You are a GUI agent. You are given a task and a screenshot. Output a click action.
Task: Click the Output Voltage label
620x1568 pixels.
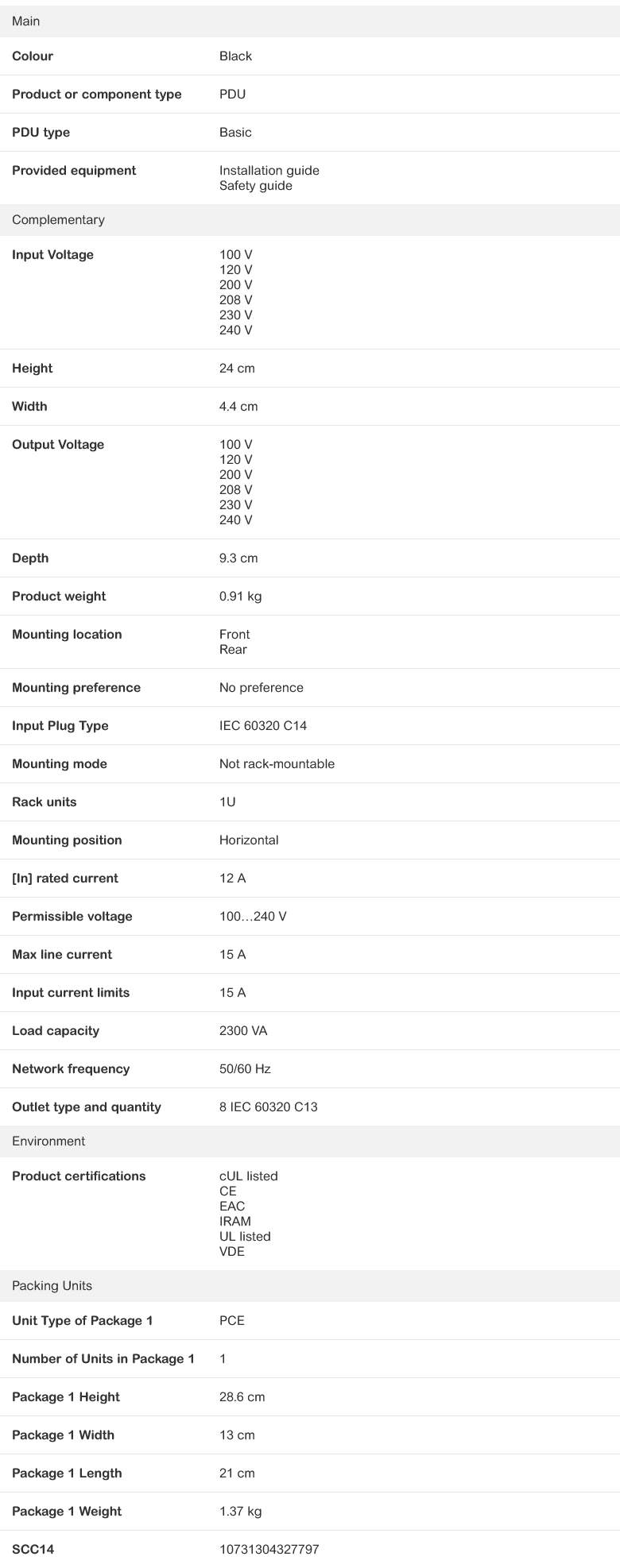tap(58, 445)
